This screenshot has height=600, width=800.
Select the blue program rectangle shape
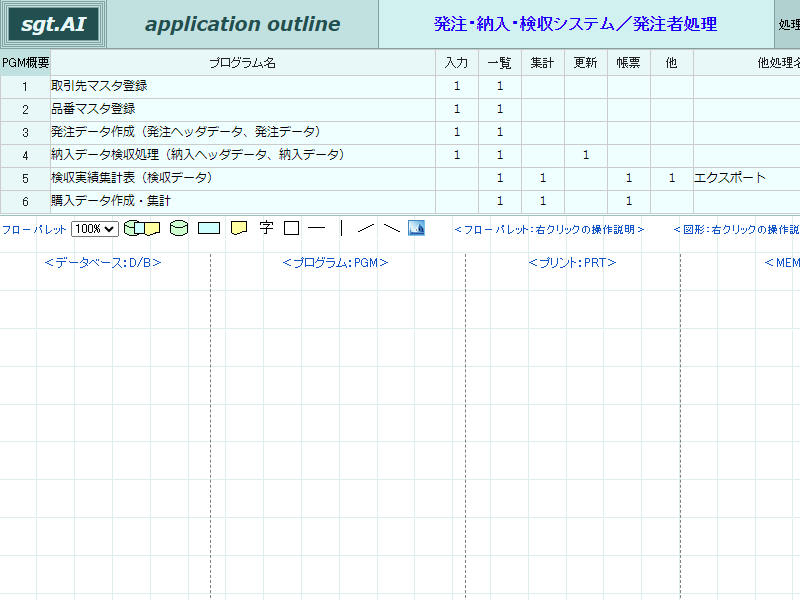tap(209, 228)
